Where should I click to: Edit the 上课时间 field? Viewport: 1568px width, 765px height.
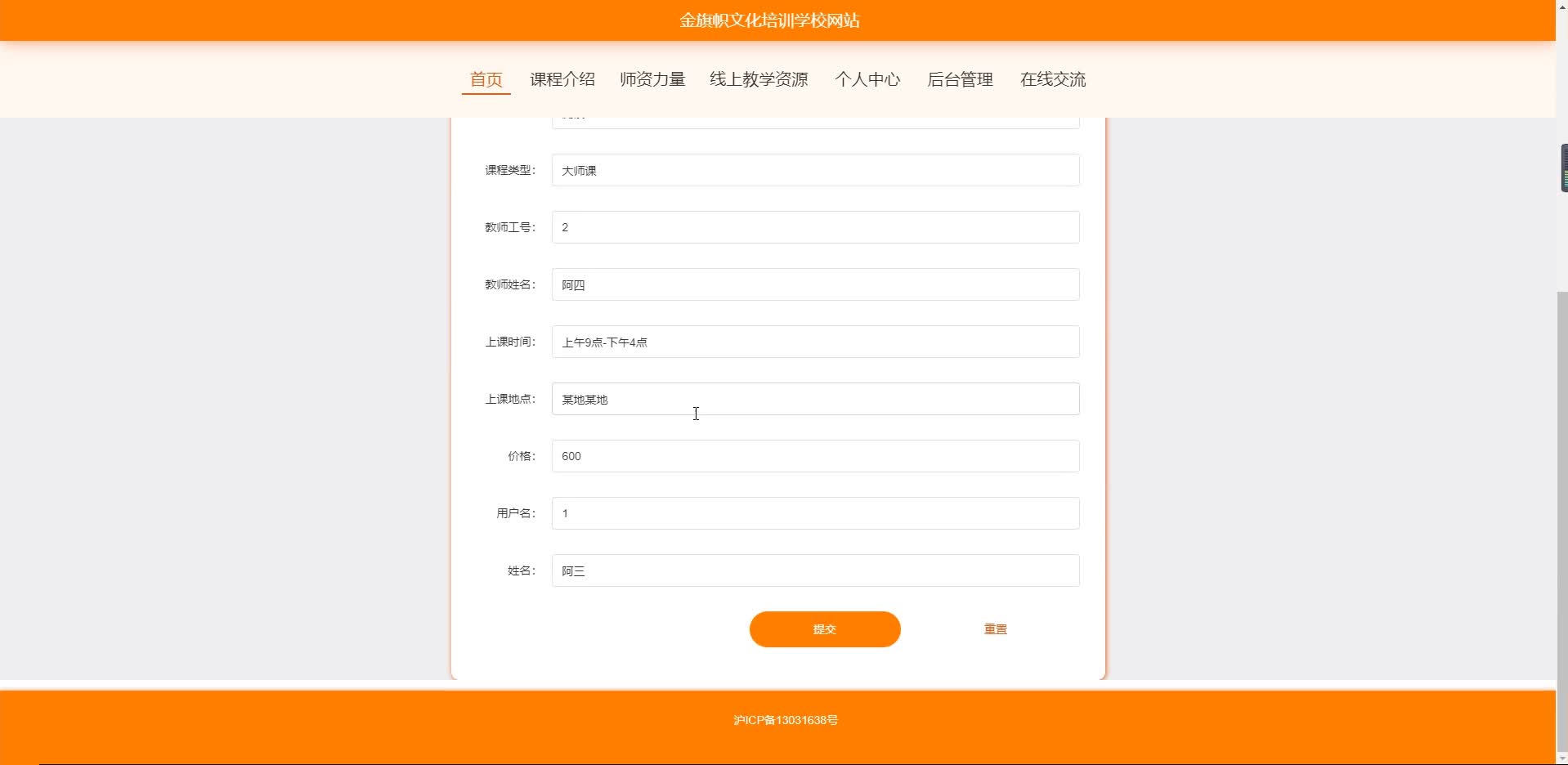pos(816,342)
